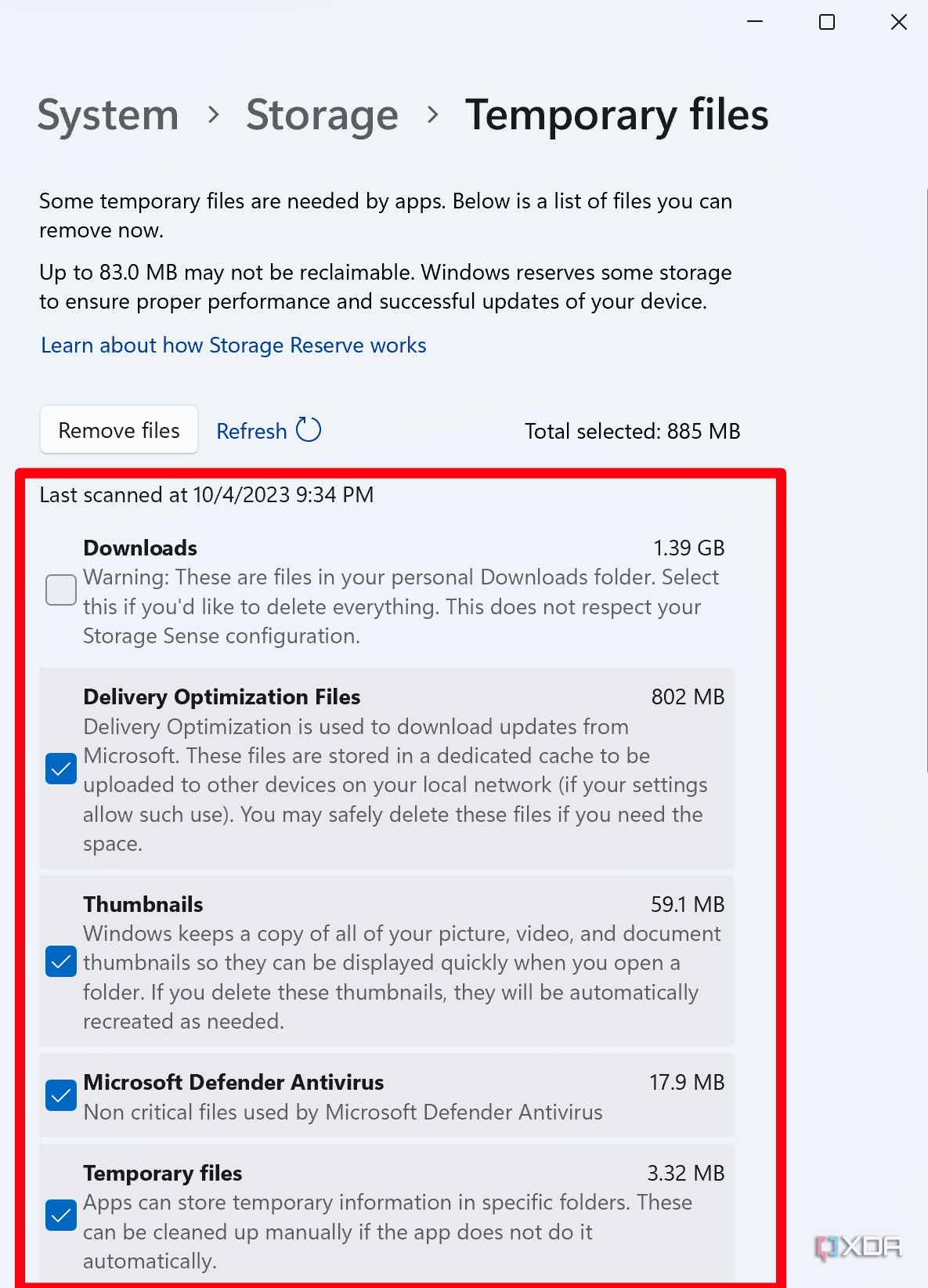
Task: Disable the Thumbnails selection
Action: point(61,961)
